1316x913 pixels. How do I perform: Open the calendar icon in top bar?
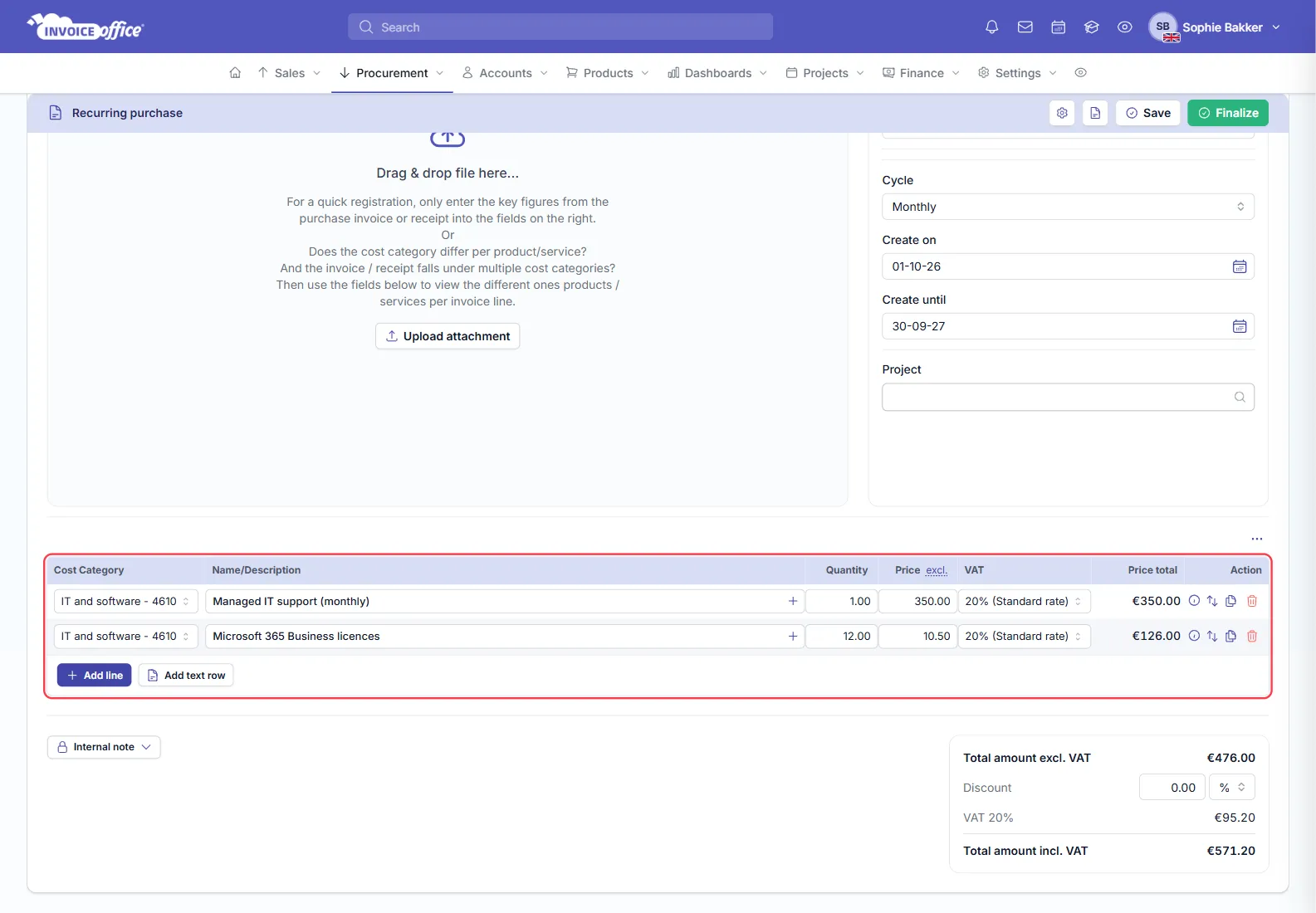point(1059,27)
